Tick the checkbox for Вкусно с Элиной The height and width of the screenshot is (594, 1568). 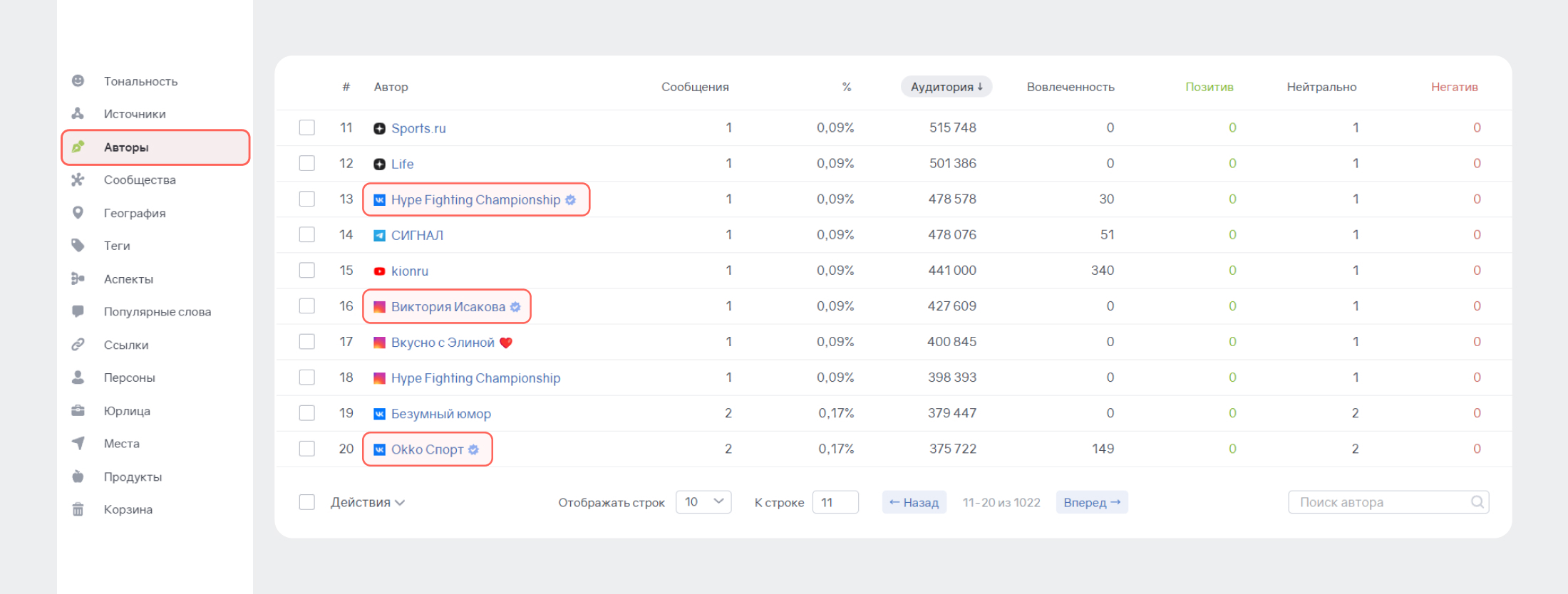coord(307,341)
